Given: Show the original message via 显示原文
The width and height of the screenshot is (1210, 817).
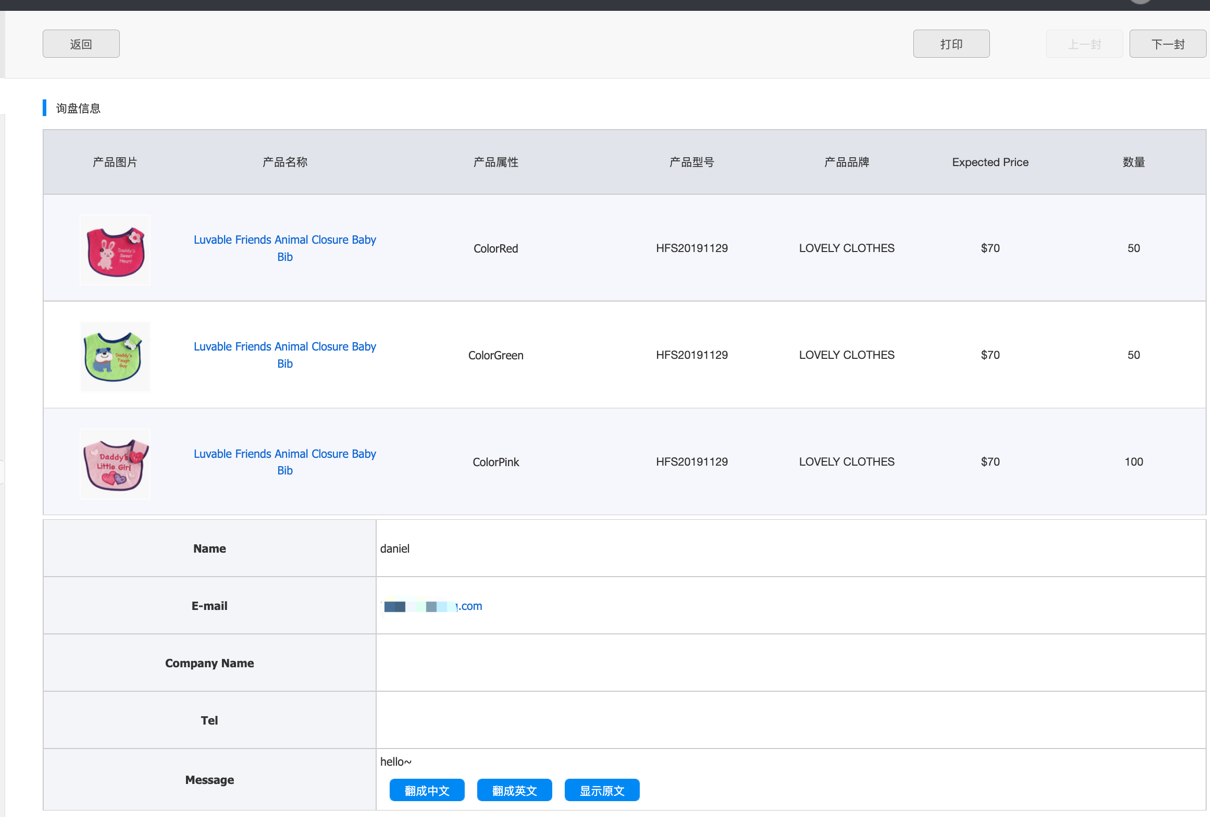Looking at the screenshot, I should point(602,790).
